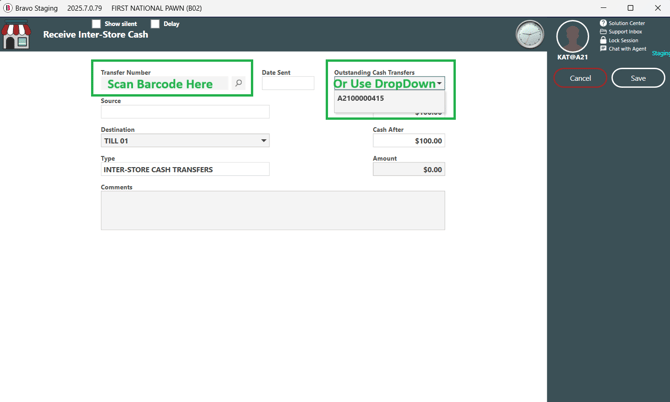Close the Bravo Staging window
The height and width of the screenshot is (402, 670).
click(x=658, y=8)
